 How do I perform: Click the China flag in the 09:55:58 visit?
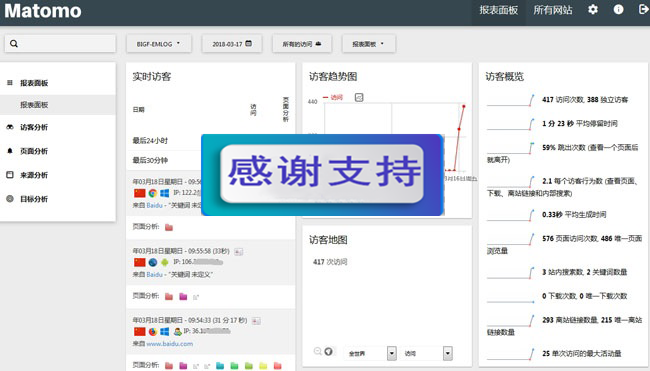coord(140,262)
